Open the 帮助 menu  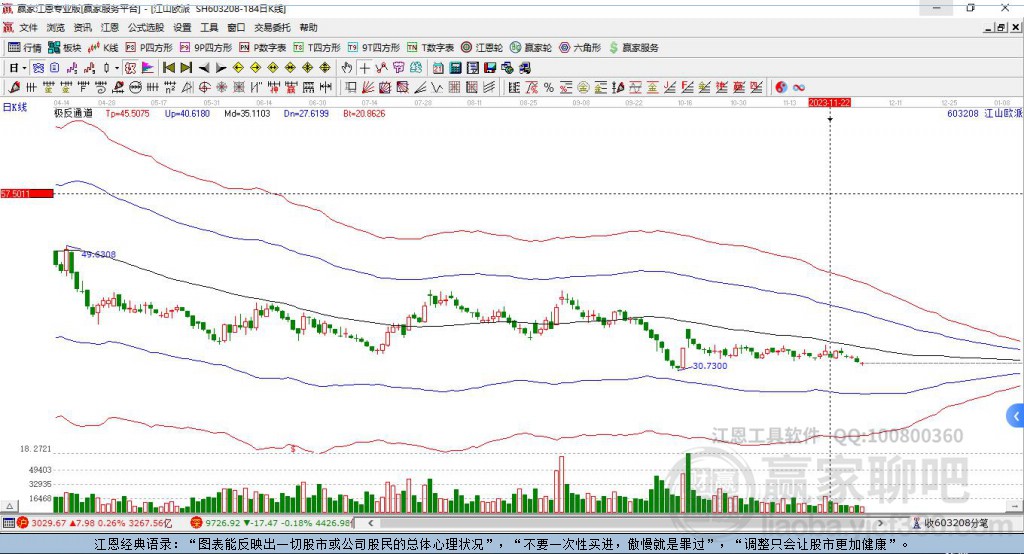[x=308, y=27]
